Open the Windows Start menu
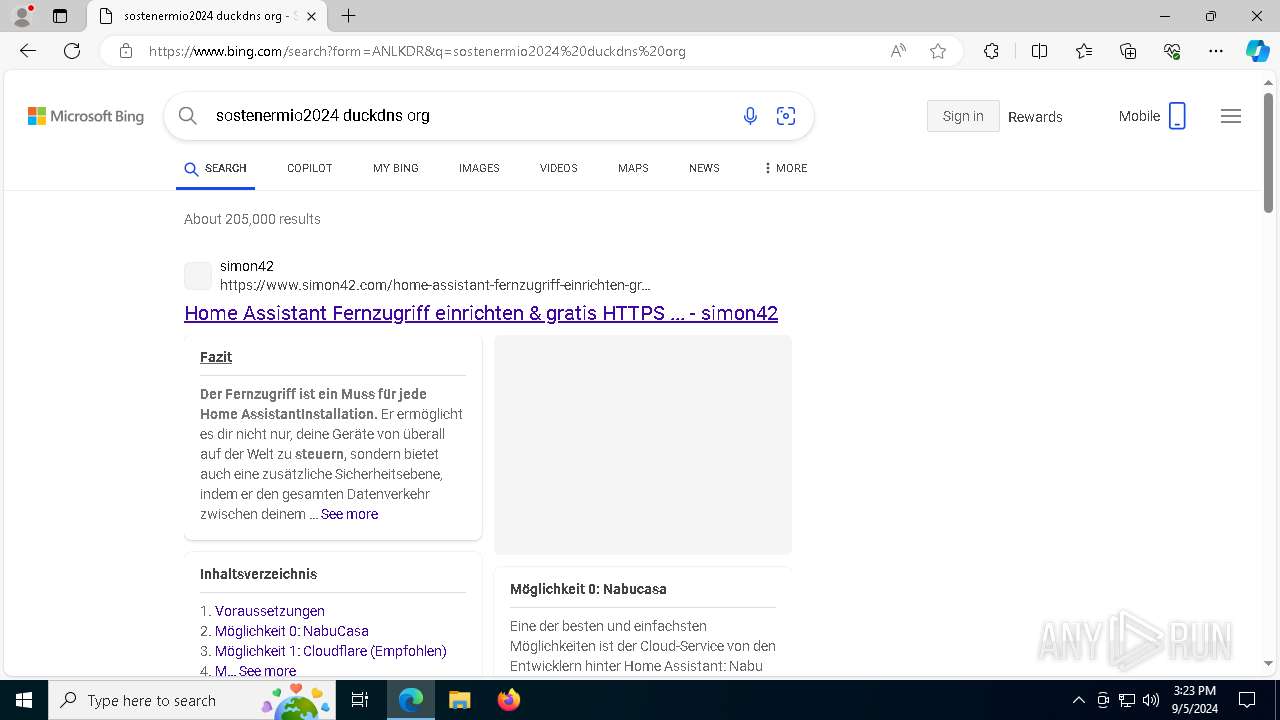 [x=24, y=700]
